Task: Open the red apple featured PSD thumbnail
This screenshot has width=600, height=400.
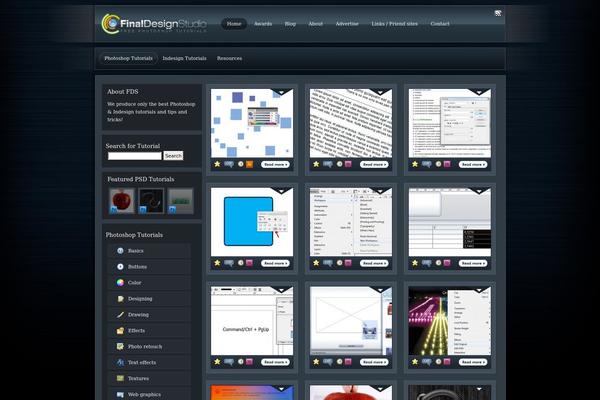Action: tap(122, 201)
